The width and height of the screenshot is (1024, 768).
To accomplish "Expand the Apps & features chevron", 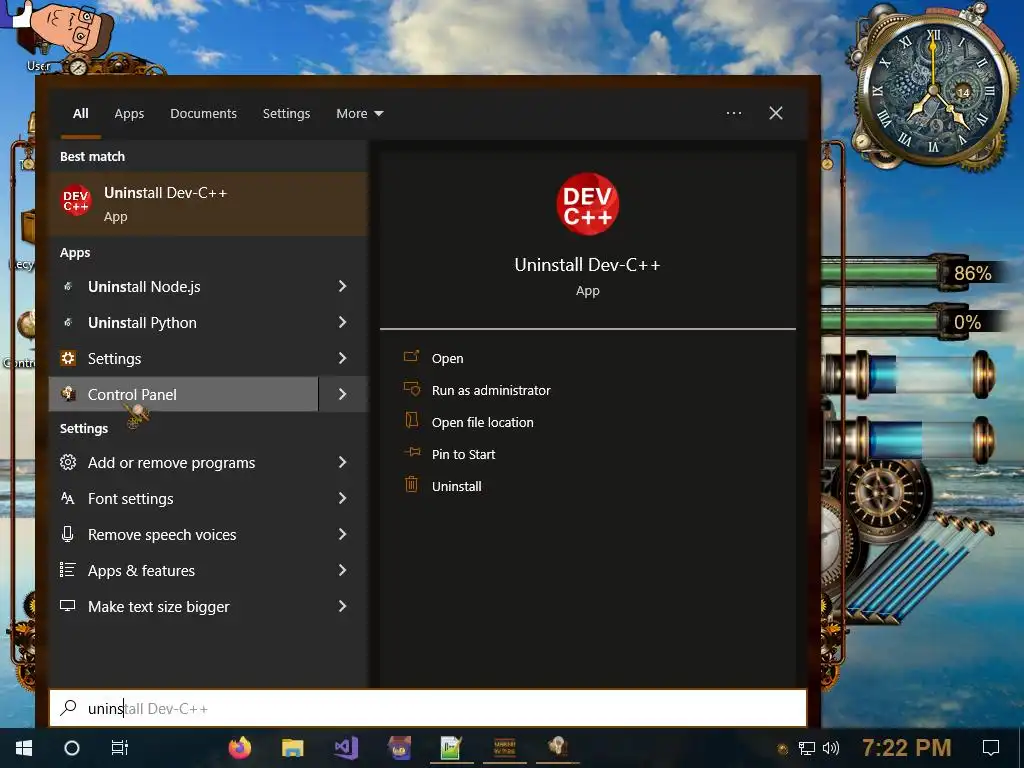I will 343,570.
